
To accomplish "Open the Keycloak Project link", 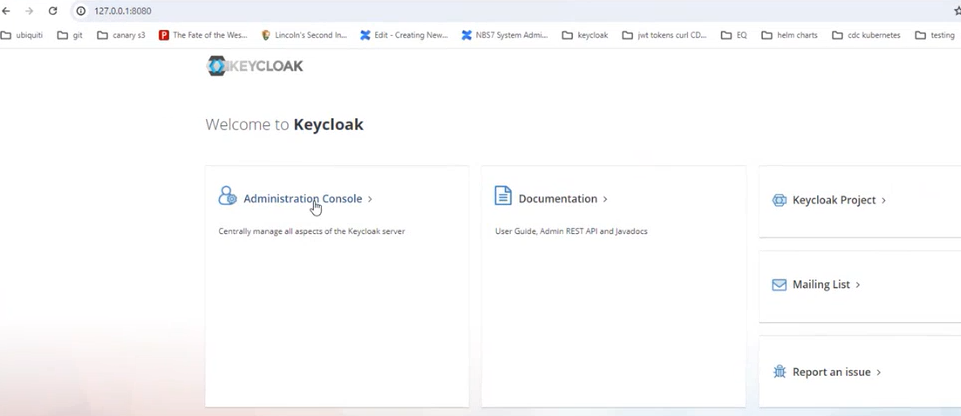I will click(x=834, y=200).
